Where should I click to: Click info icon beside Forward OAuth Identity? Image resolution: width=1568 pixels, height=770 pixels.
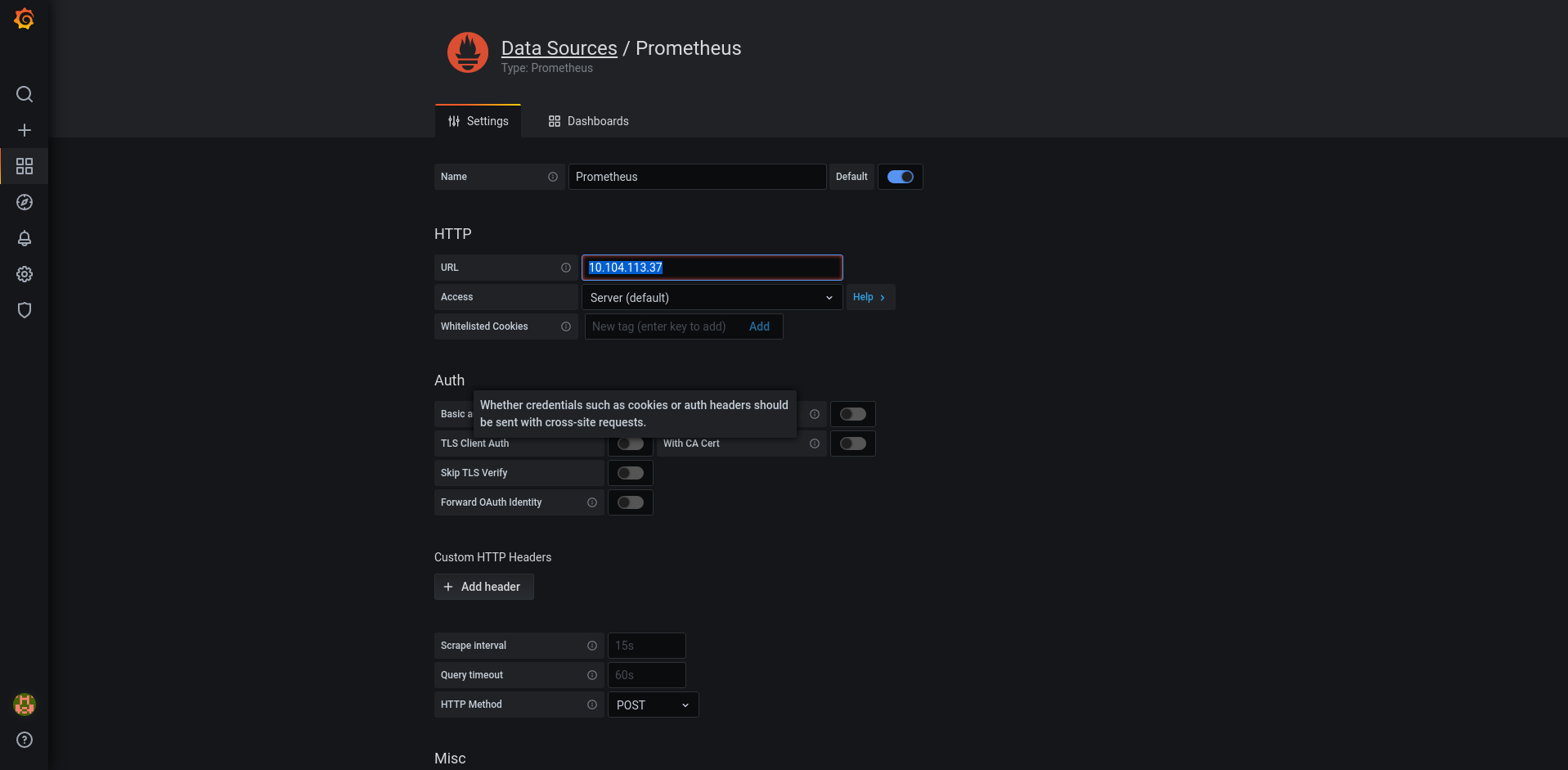click(x=592, y=502)
